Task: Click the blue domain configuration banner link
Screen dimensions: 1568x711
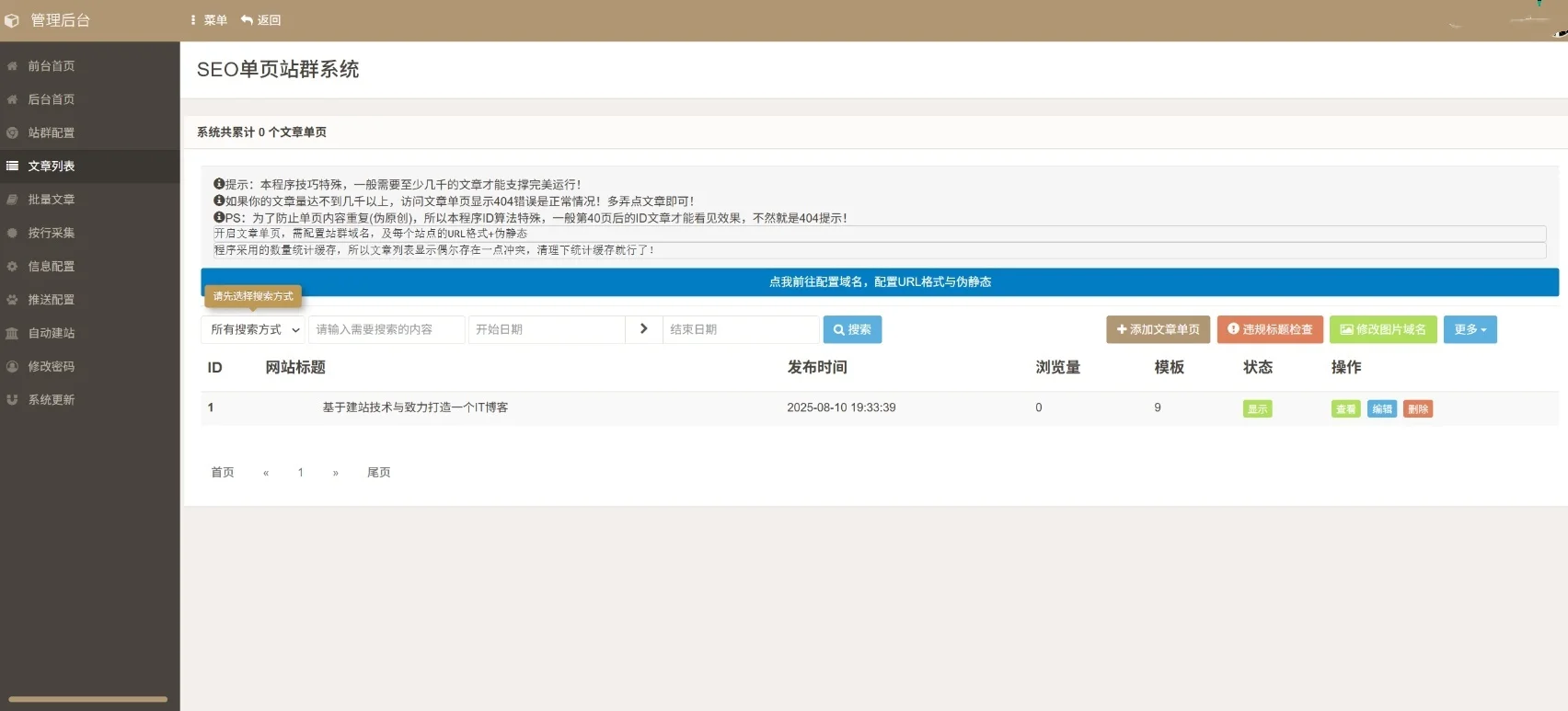Action: click(x=880, y=282)
